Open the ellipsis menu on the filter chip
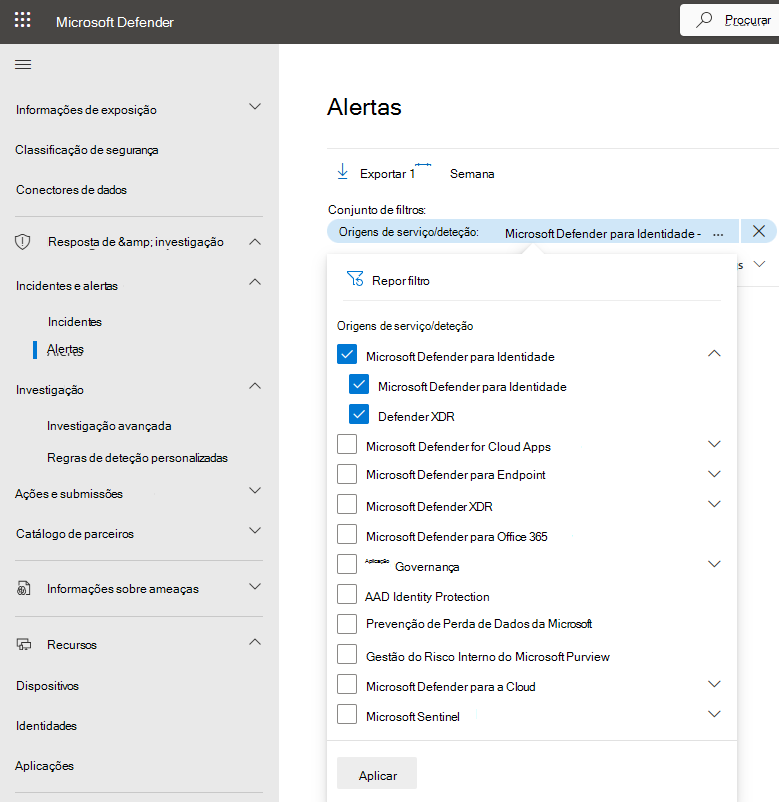779x802 pixels. point(718,231)
